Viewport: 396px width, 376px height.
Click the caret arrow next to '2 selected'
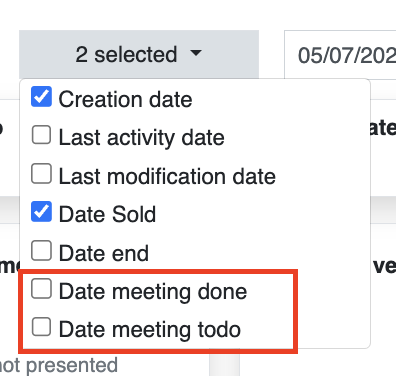click(196, 53)
